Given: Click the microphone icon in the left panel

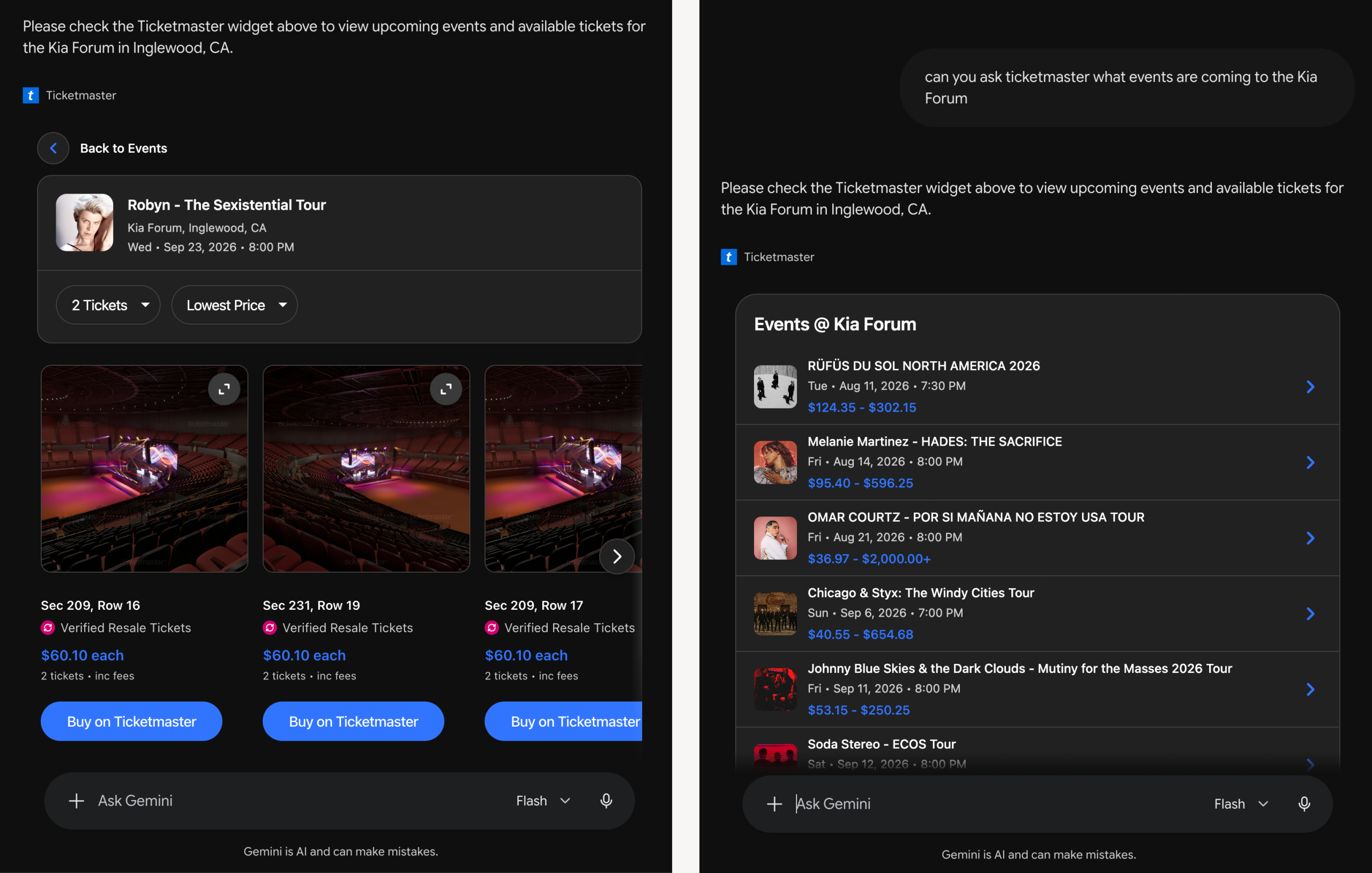Looking at the screenshot, I should point(606,801).
